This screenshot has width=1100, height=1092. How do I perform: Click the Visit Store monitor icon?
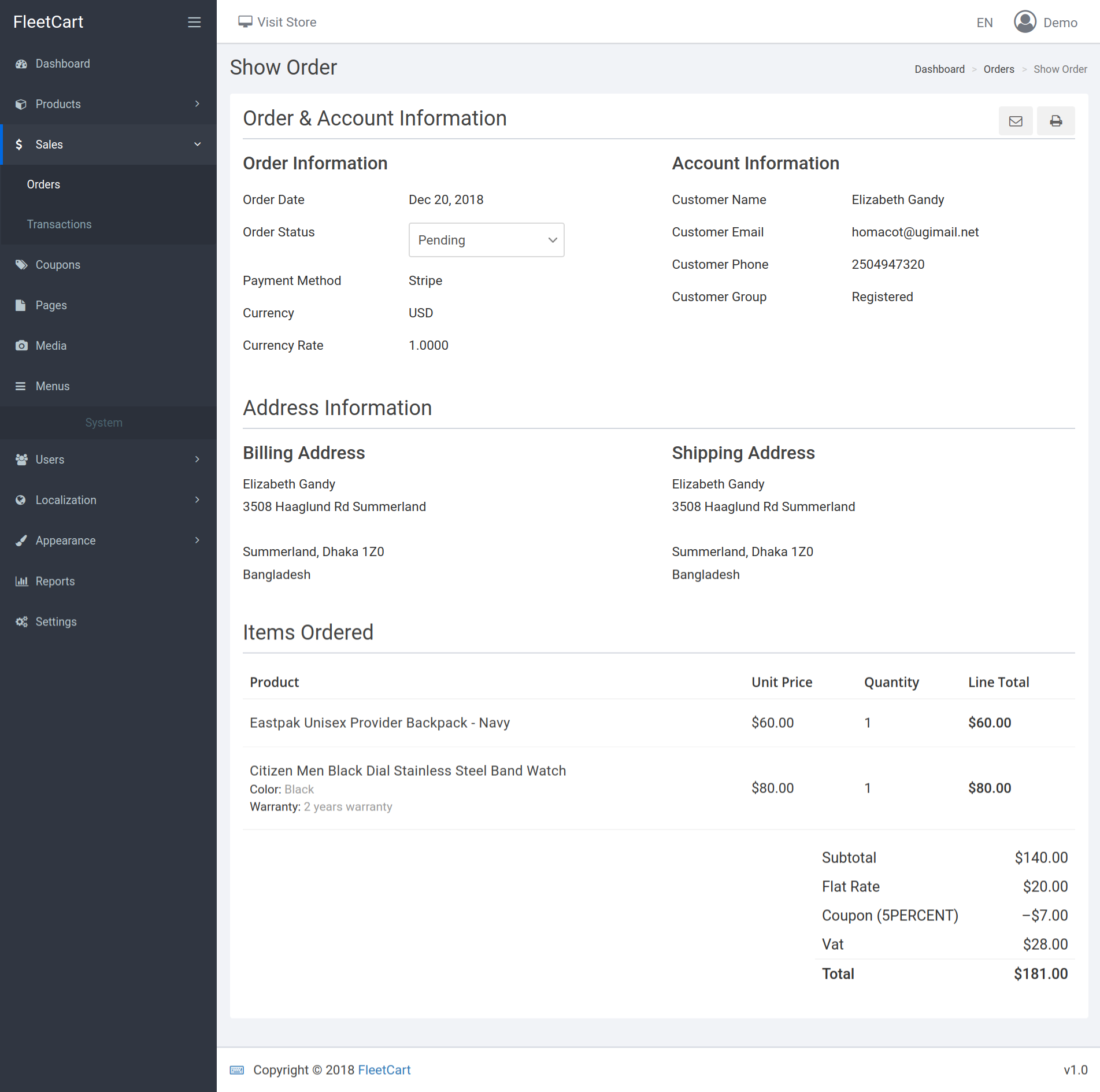[x=245, y=22]
